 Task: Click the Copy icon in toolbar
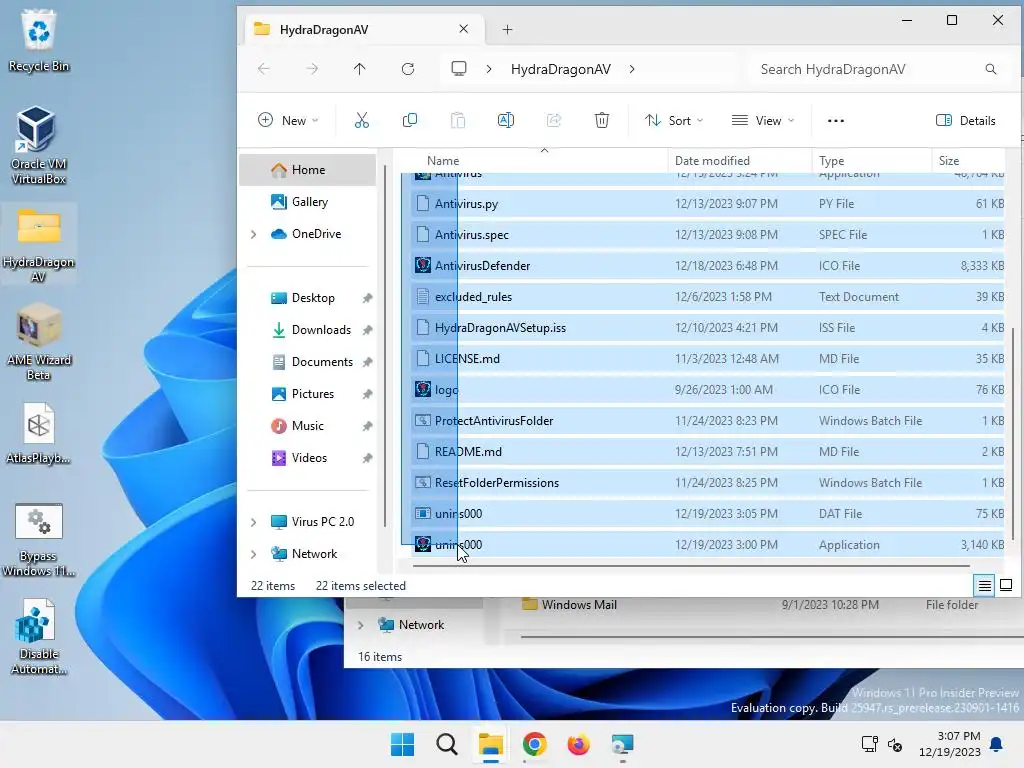[409, 120]
